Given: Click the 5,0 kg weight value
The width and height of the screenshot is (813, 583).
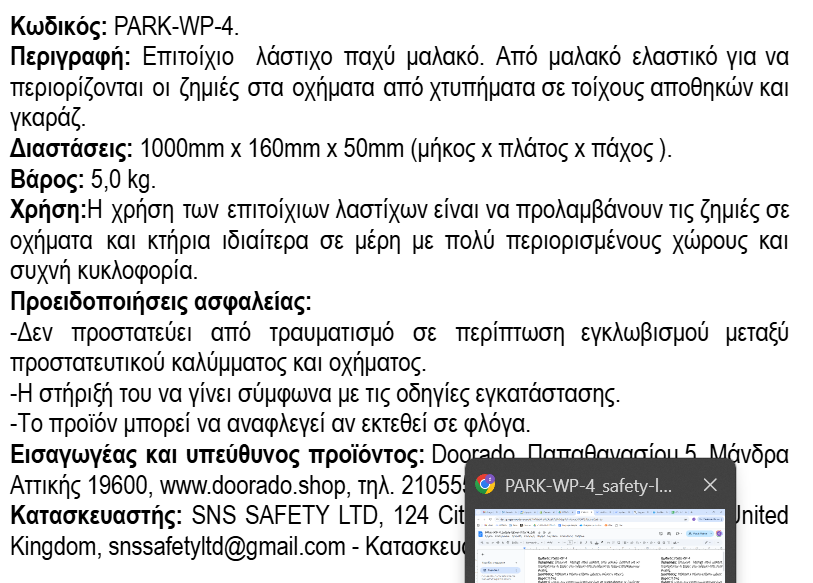Looking at the screenshot, I should [123, 180].
